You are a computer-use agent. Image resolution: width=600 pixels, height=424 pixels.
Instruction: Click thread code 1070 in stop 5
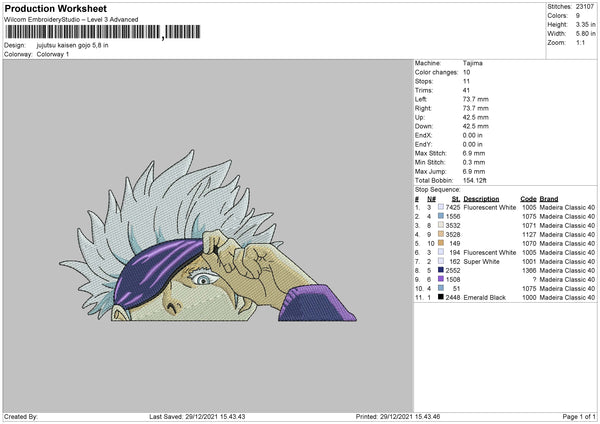point(529,243)
